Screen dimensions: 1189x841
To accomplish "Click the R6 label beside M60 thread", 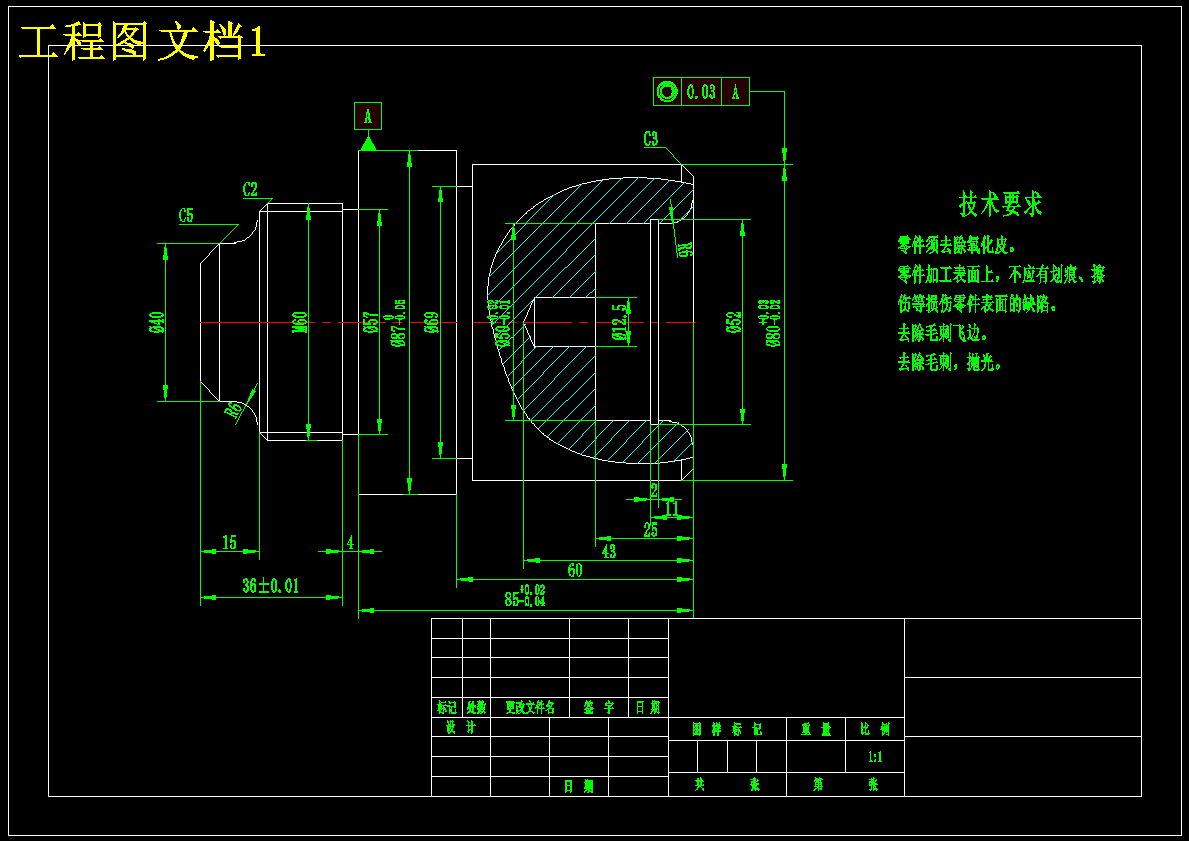I will point(236,410).
